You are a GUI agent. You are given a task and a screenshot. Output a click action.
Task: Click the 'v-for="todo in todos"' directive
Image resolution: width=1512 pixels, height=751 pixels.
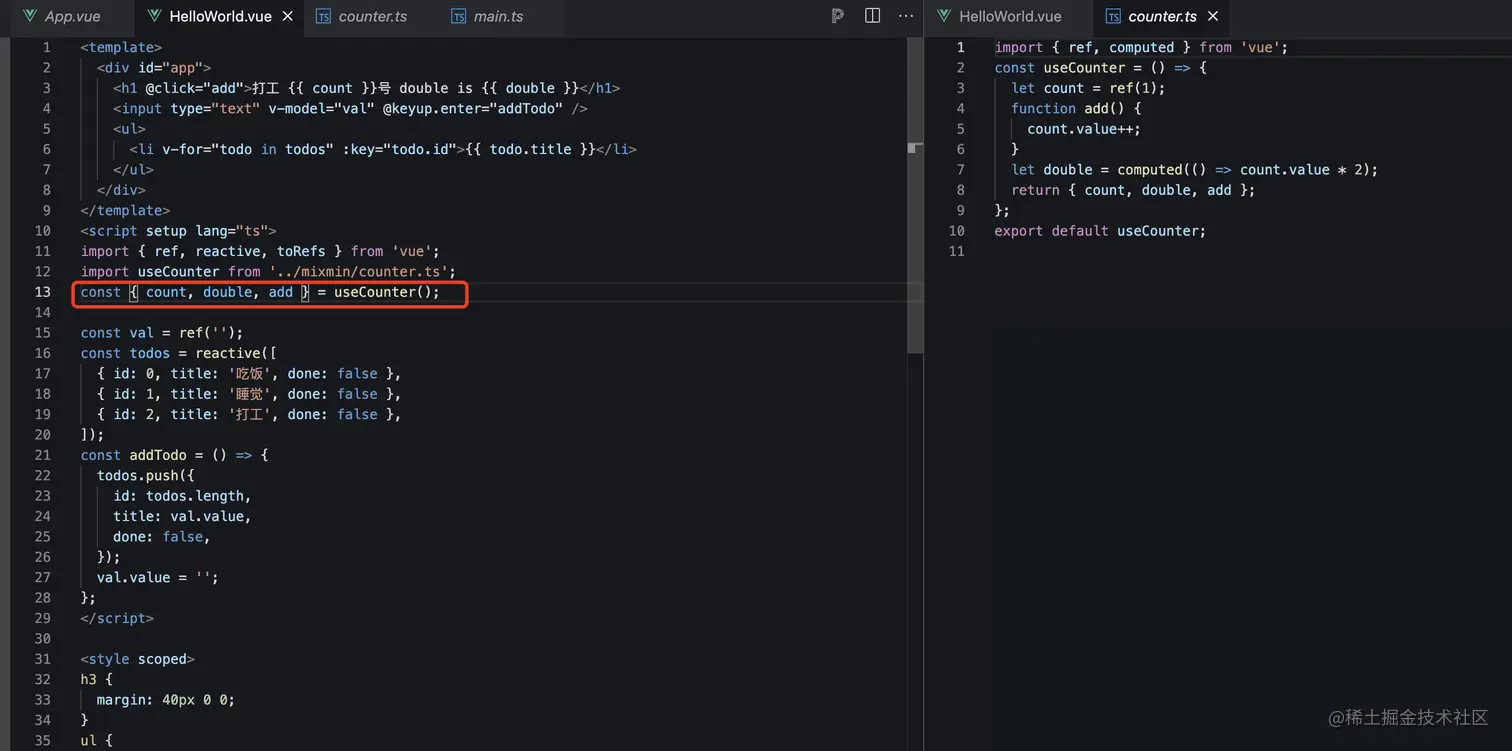pyautogui.click(x=250, y=150)
